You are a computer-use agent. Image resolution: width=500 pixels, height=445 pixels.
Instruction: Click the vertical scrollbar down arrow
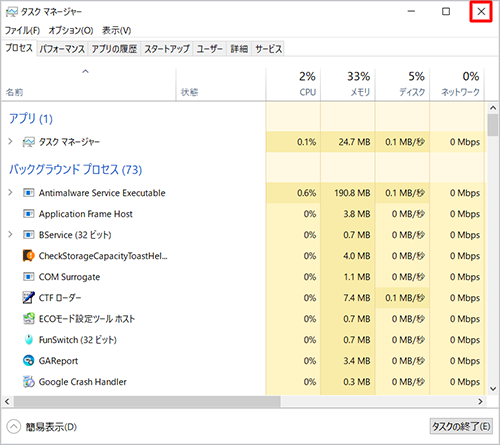[x=493, y=389]
